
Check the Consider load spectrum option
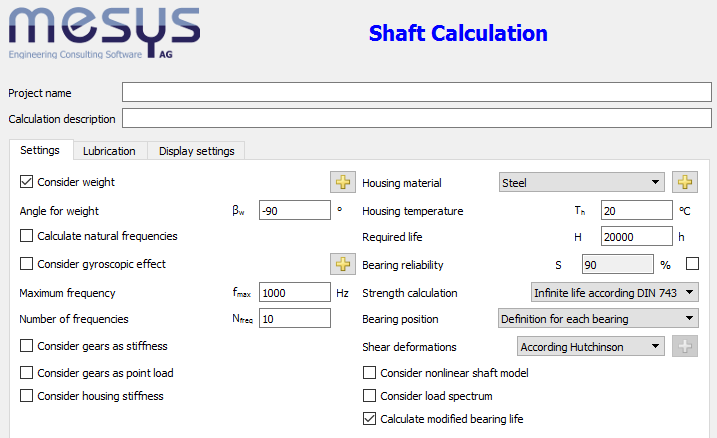tap(370, 396)
